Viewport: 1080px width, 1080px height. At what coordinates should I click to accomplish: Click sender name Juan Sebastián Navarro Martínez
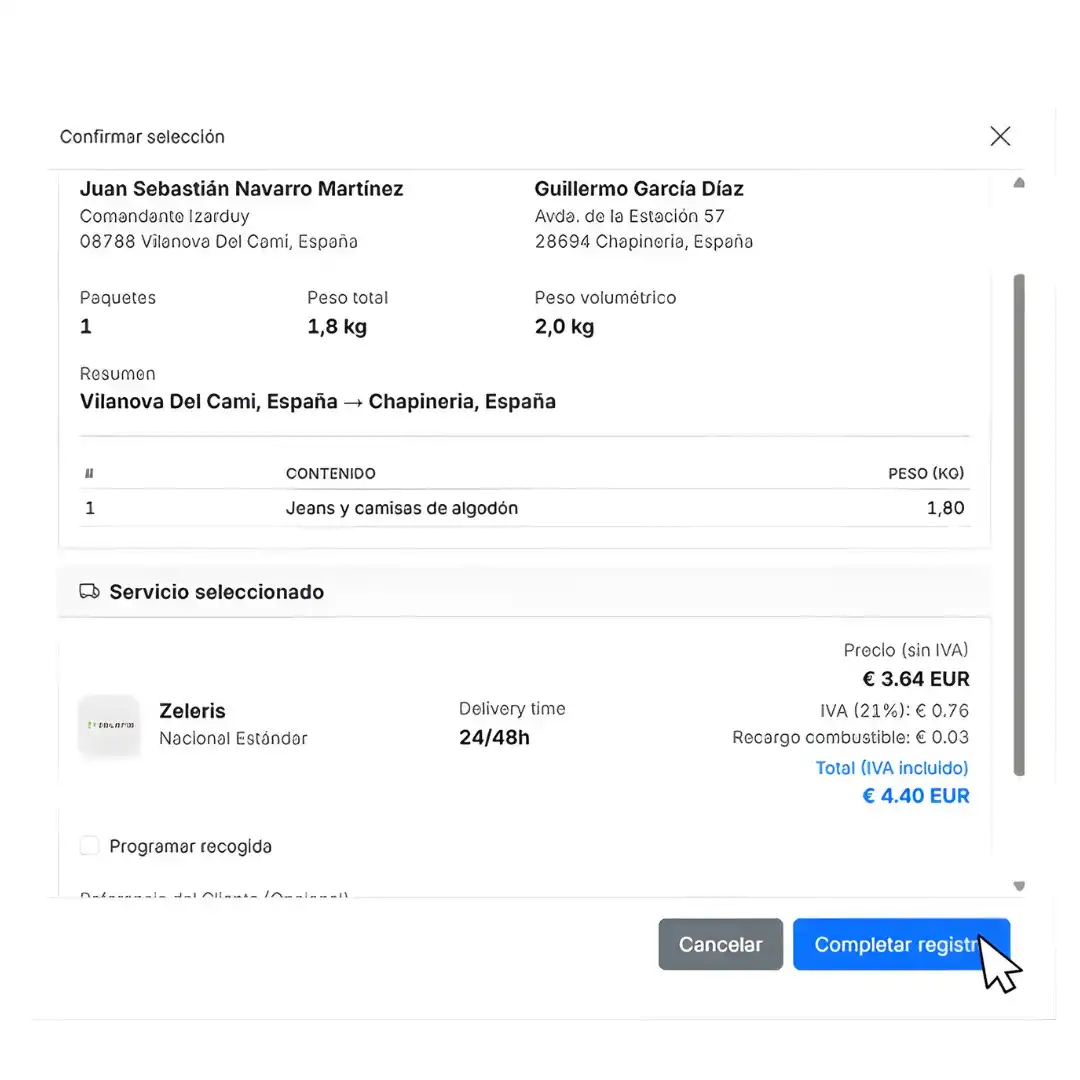pos(241,189)
